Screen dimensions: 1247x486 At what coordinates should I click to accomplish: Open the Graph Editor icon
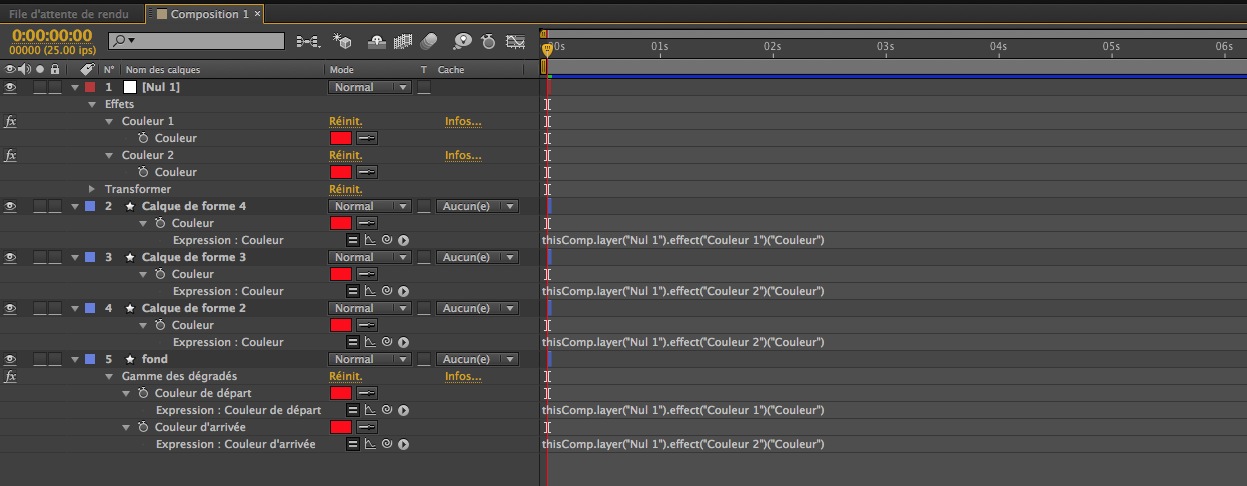pos(516,42)
